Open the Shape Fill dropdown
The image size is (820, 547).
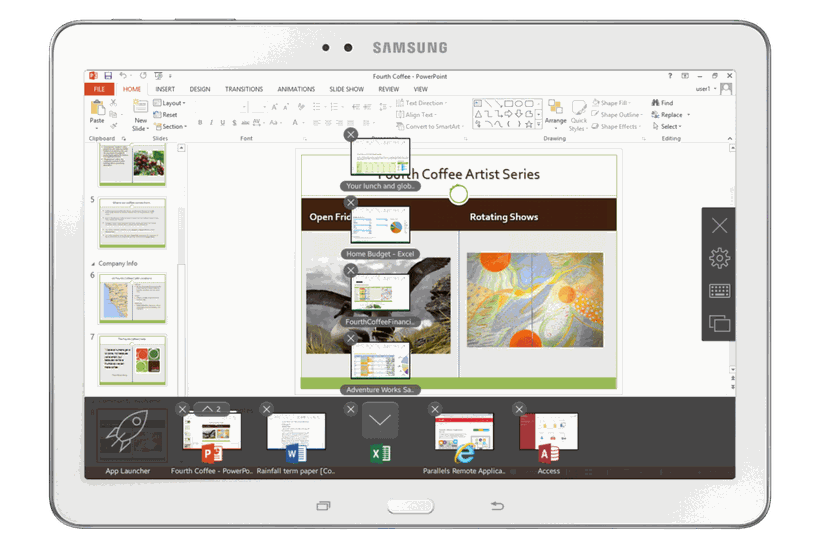(612, 103)
